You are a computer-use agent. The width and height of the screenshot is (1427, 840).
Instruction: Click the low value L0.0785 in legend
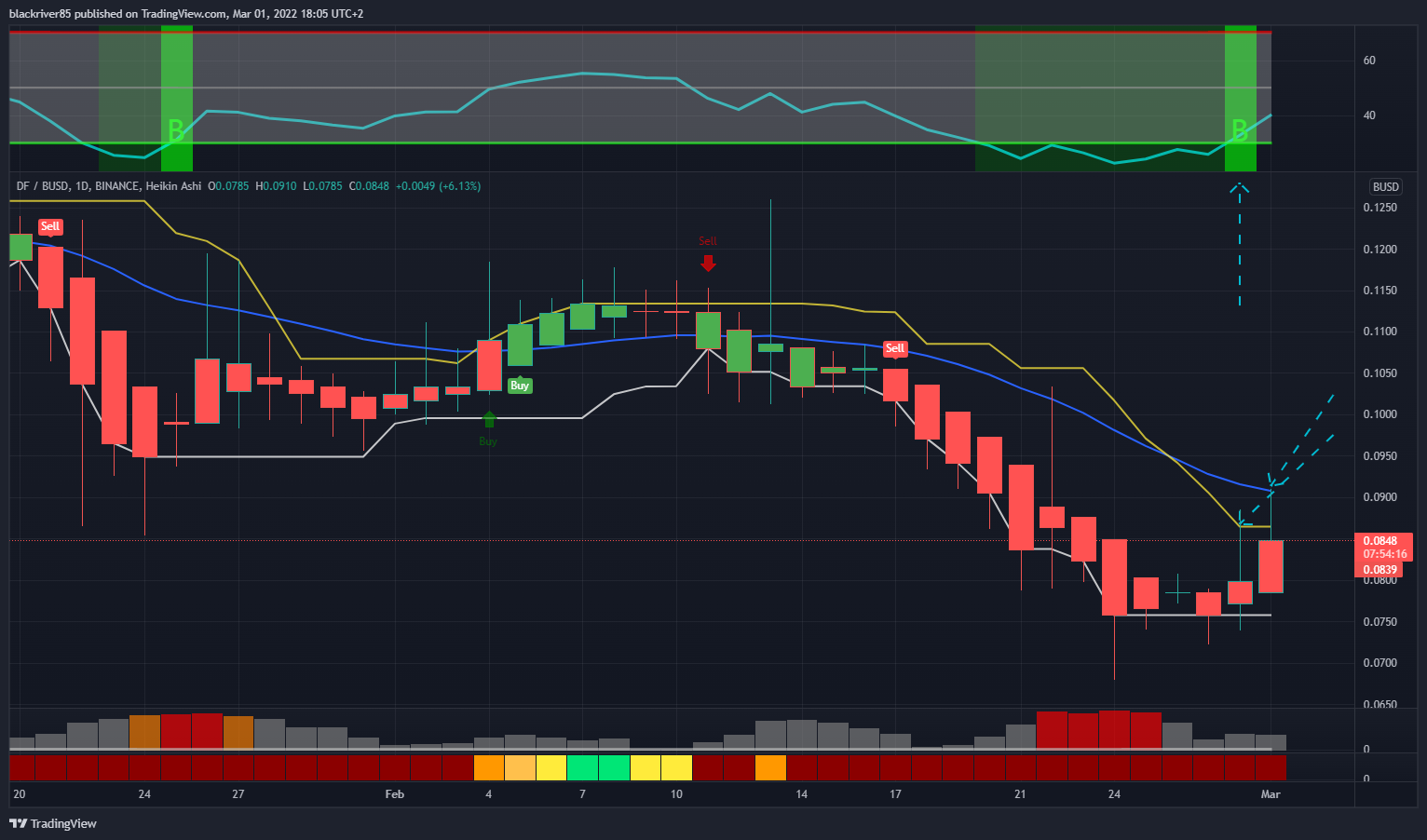[x=322, y=186]
